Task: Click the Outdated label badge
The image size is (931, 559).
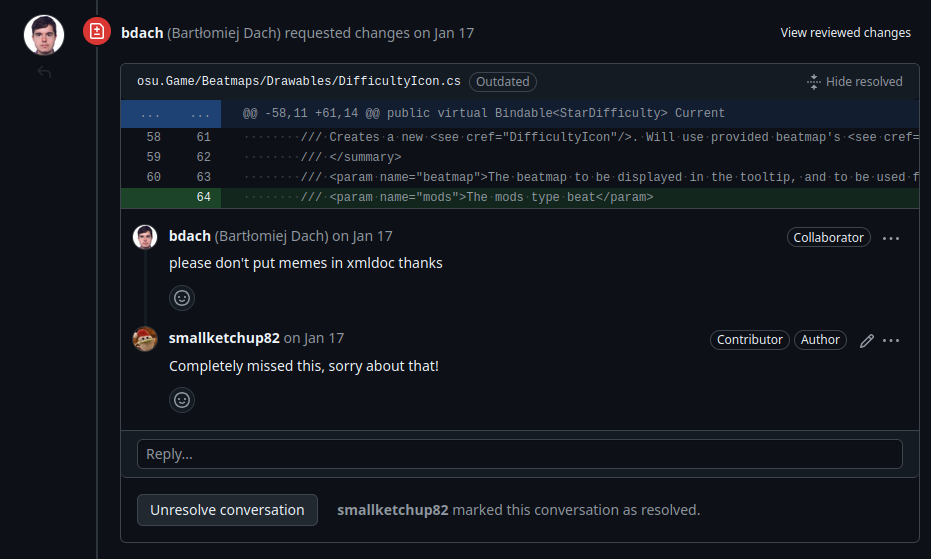Action: 503,82
